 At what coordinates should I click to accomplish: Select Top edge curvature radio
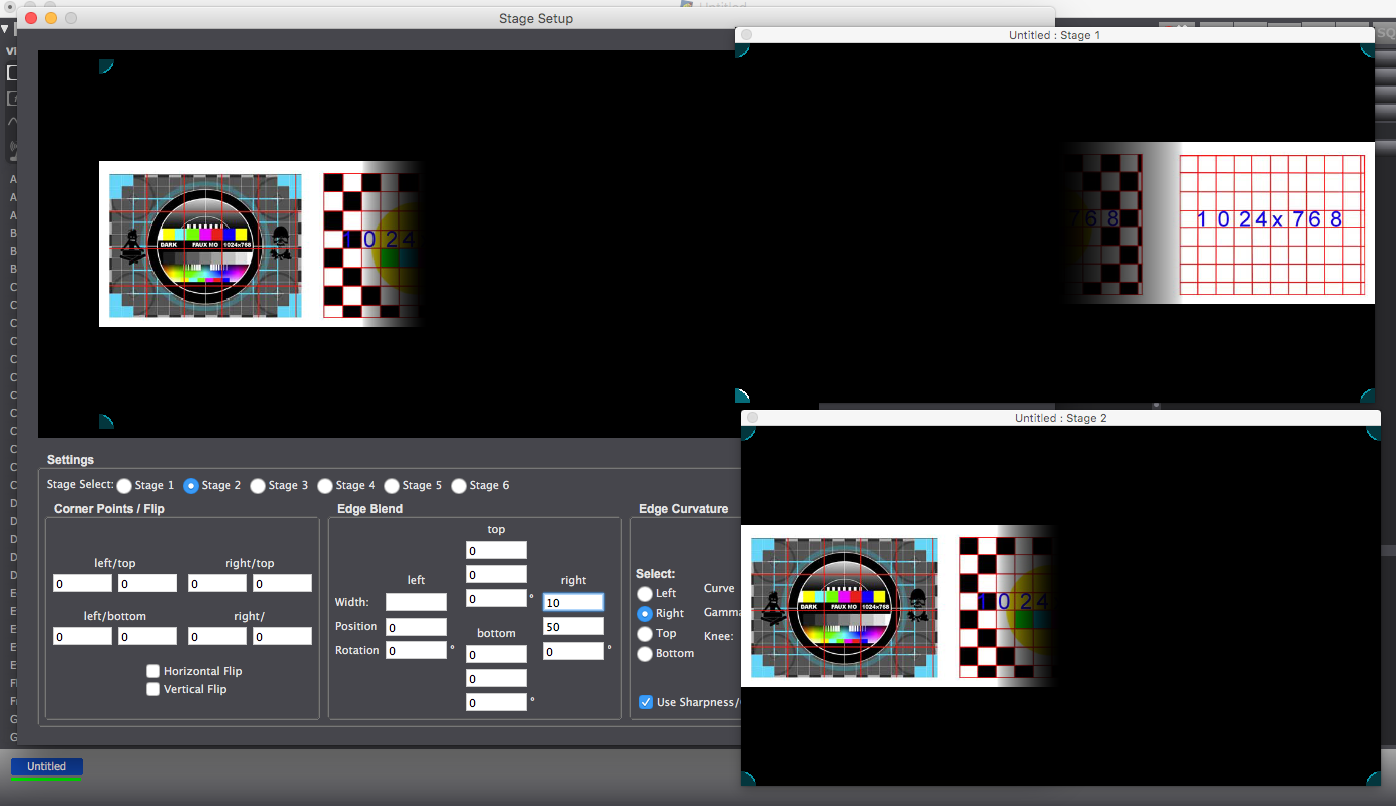click(645, 633)
